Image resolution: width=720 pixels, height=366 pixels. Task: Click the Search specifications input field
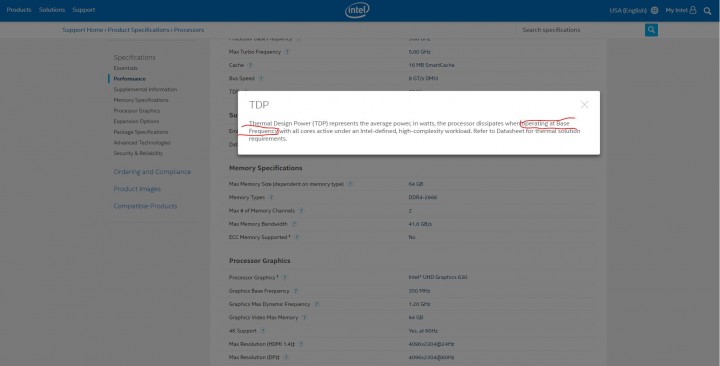pos(581,30)
